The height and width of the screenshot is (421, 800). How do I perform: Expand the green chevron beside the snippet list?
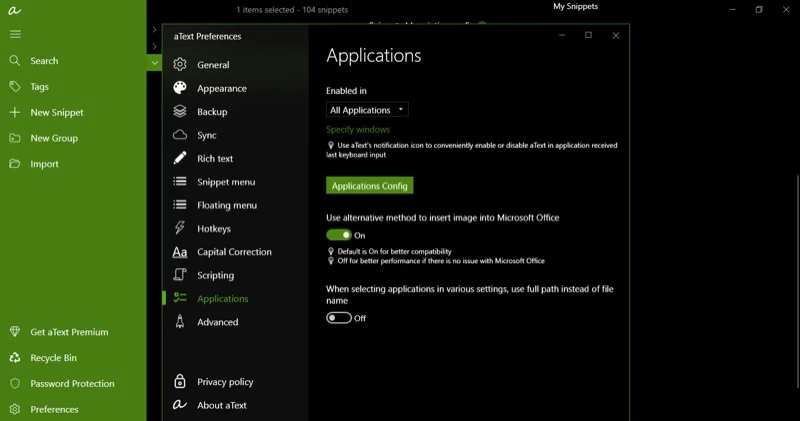pyautogui.click(x=154, y=63)
